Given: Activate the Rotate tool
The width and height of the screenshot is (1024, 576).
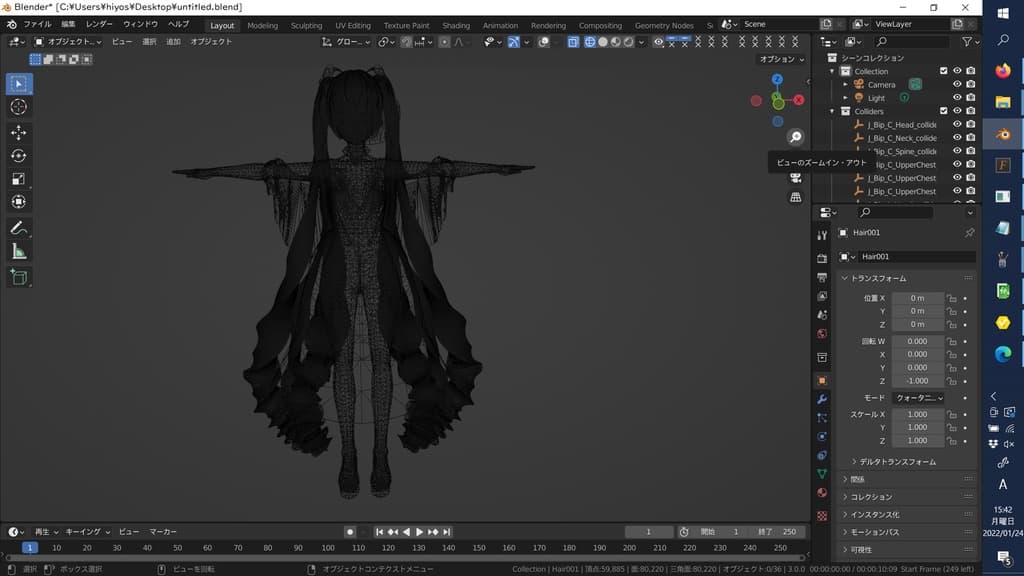Looking at the screenshot, I should (19, 155).
